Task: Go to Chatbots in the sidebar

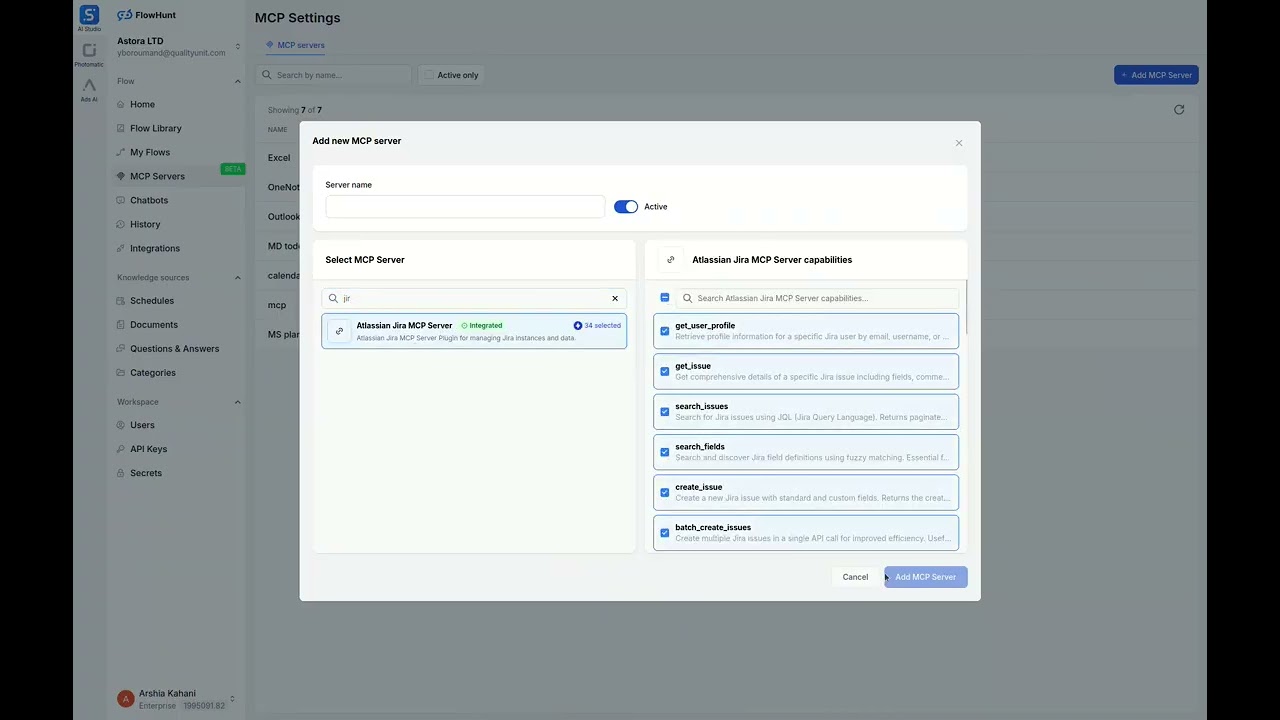Action: 149,200
